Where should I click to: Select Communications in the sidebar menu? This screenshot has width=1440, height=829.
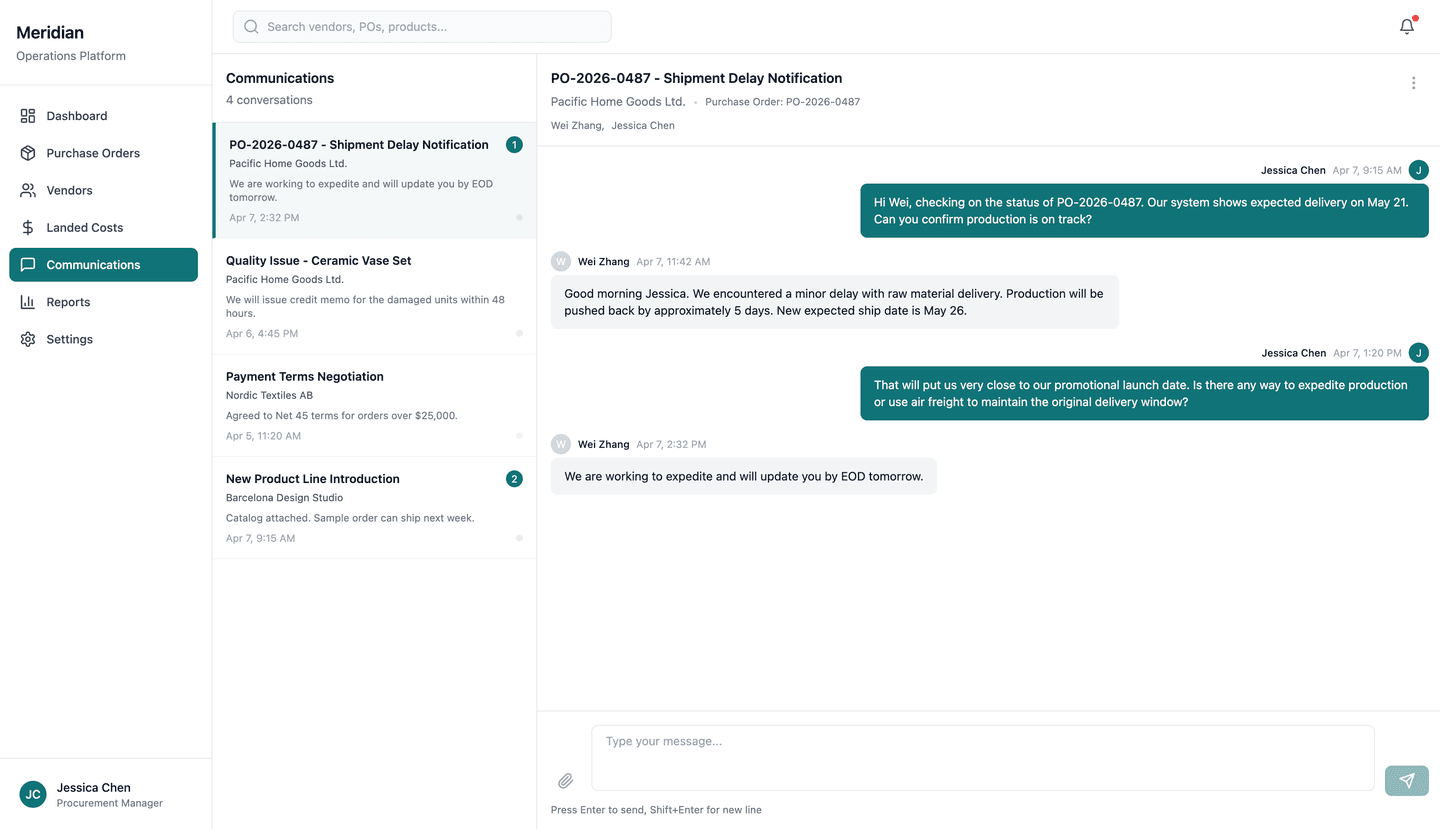click(95, 264)
